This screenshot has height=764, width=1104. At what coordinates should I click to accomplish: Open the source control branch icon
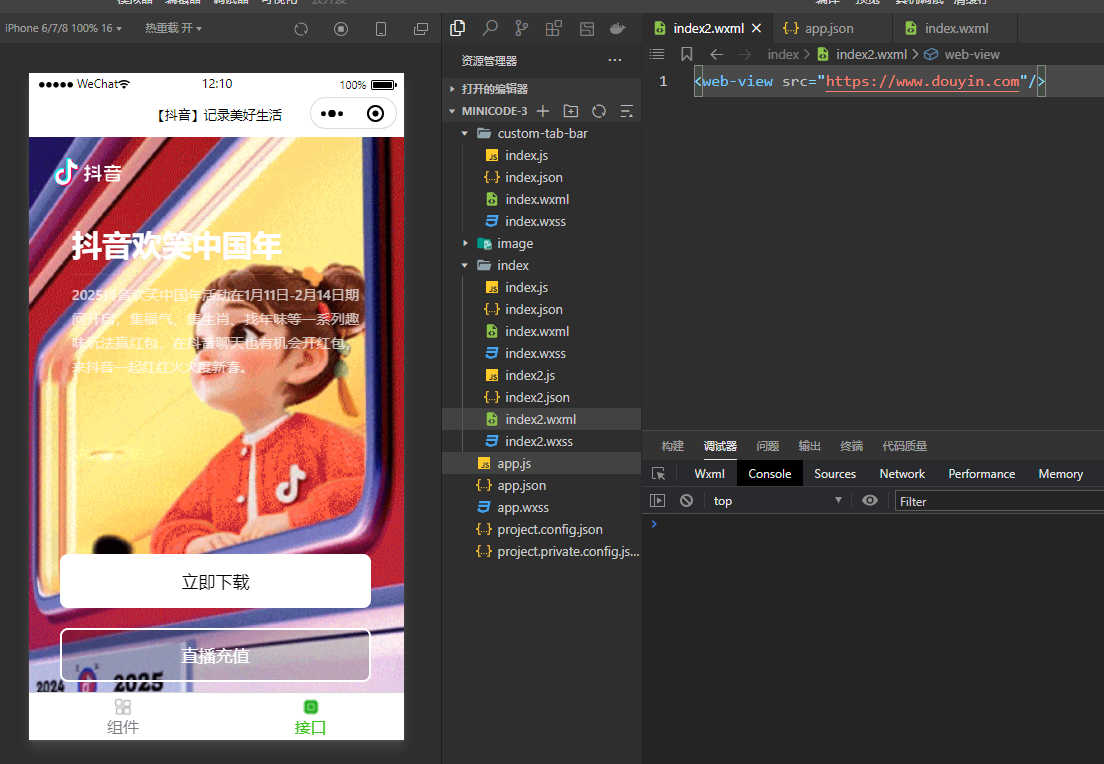point(522,28)
